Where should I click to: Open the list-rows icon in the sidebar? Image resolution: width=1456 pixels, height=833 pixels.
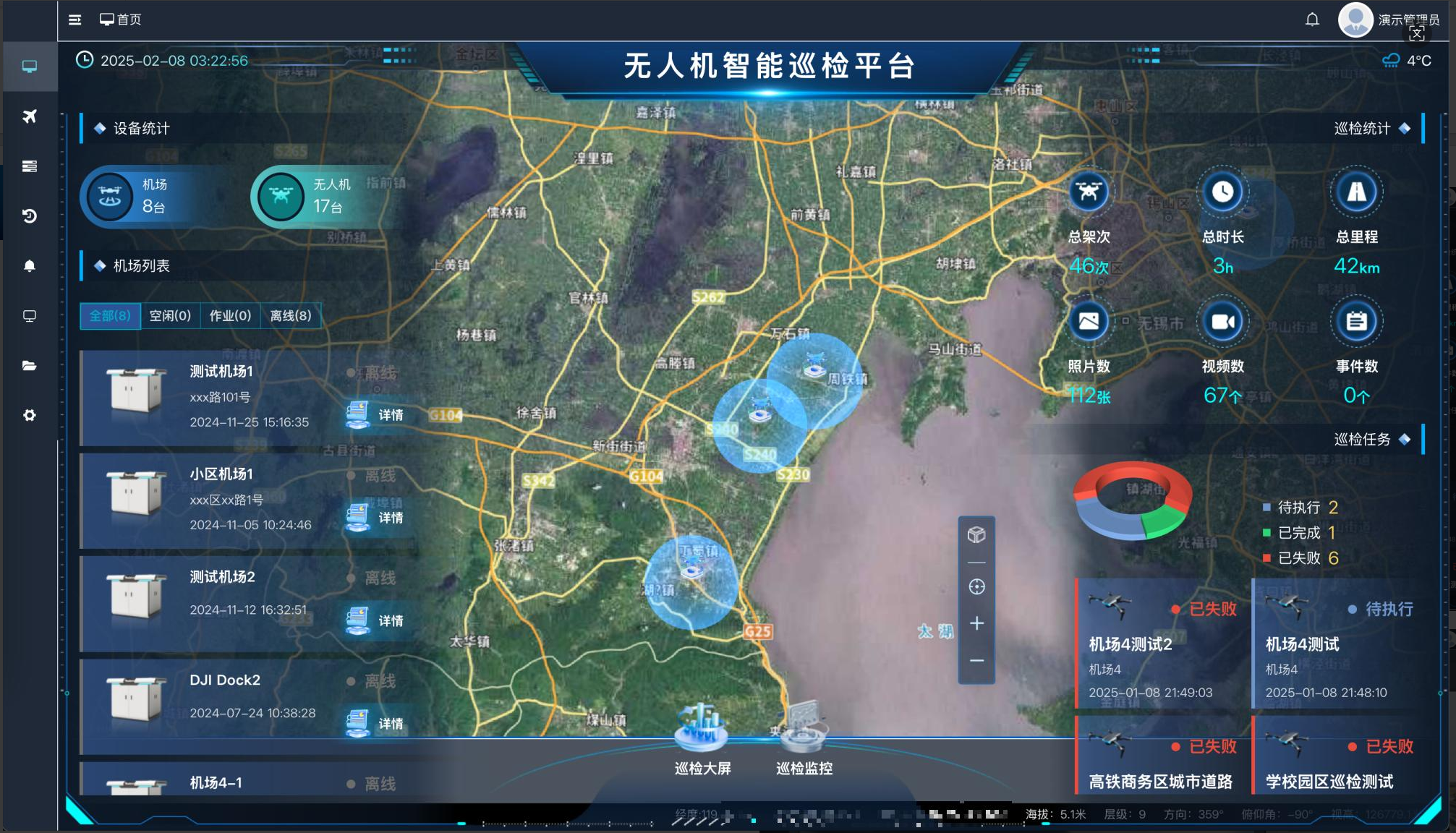(x=30, y=166)
